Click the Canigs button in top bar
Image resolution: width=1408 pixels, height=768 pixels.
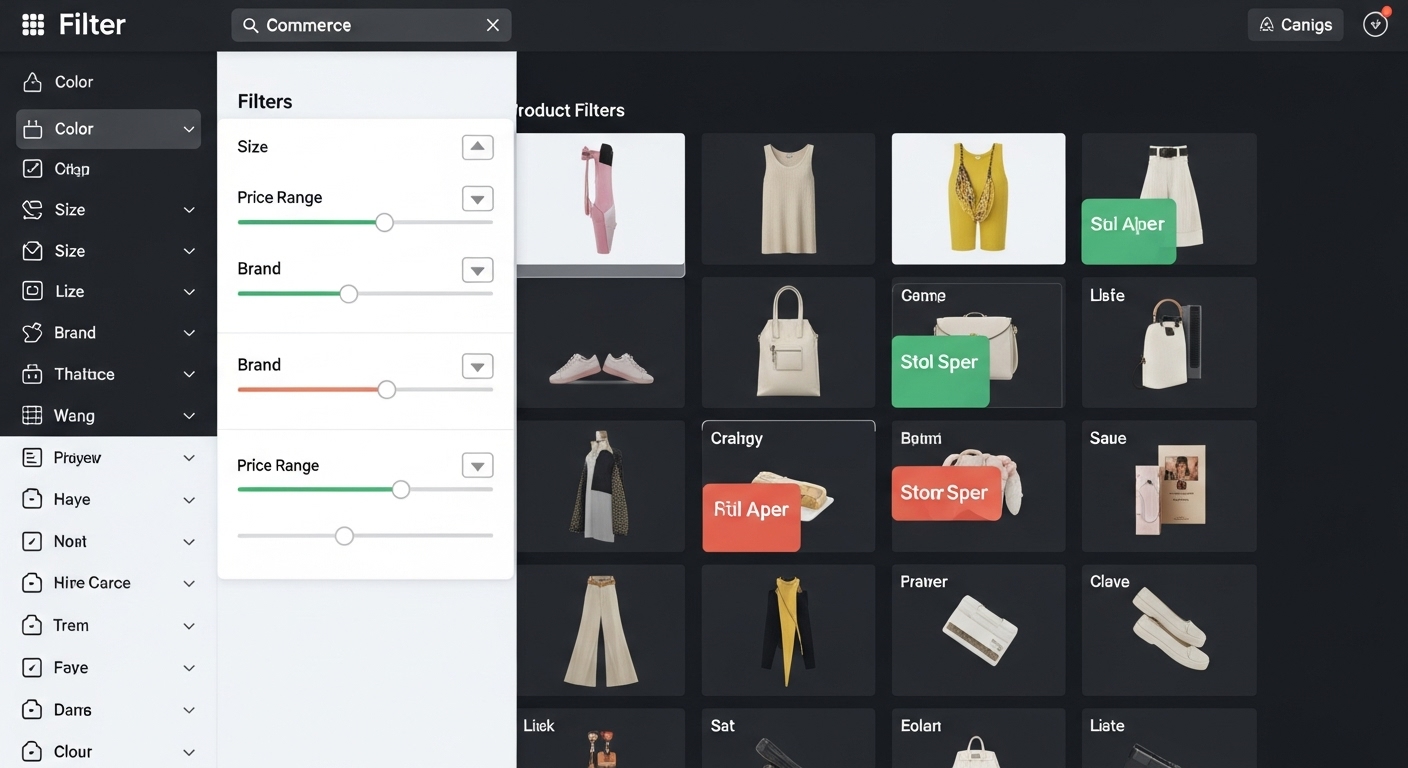1295,25
